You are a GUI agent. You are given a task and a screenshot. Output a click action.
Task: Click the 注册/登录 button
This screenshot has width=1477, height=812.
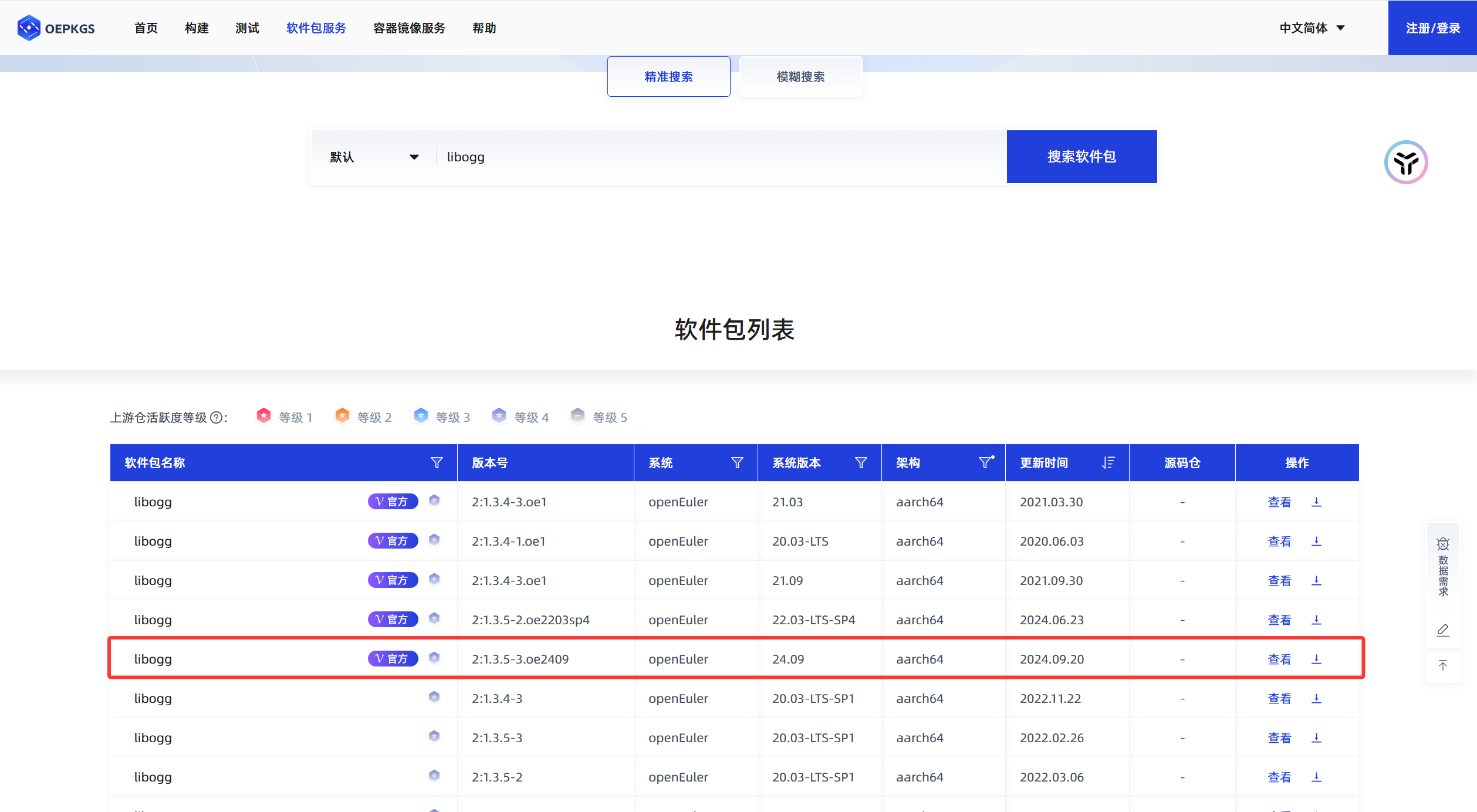click(x=1432, y=28)
